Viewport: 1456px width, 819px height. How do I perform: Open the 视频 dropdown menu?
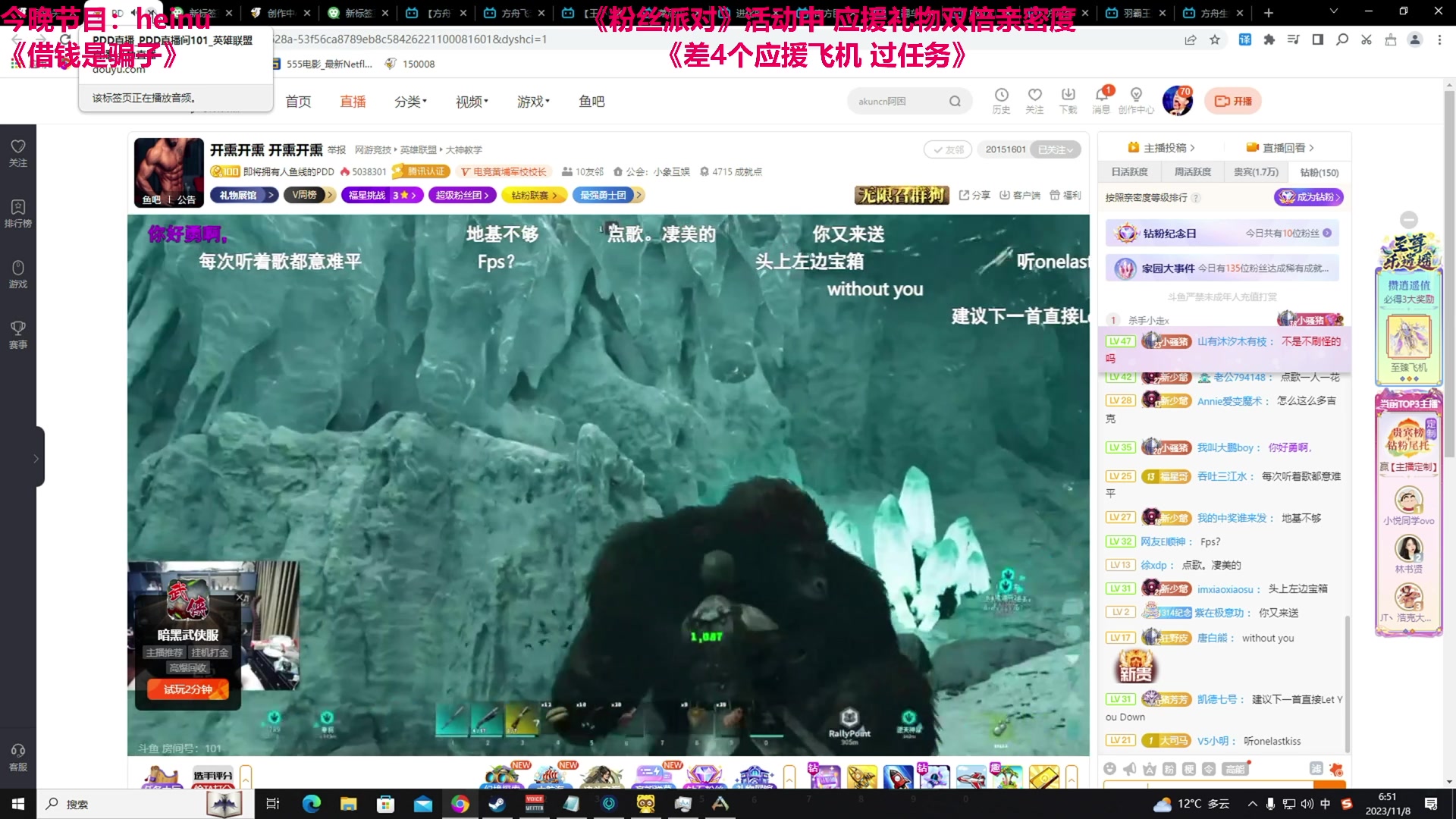470,101
